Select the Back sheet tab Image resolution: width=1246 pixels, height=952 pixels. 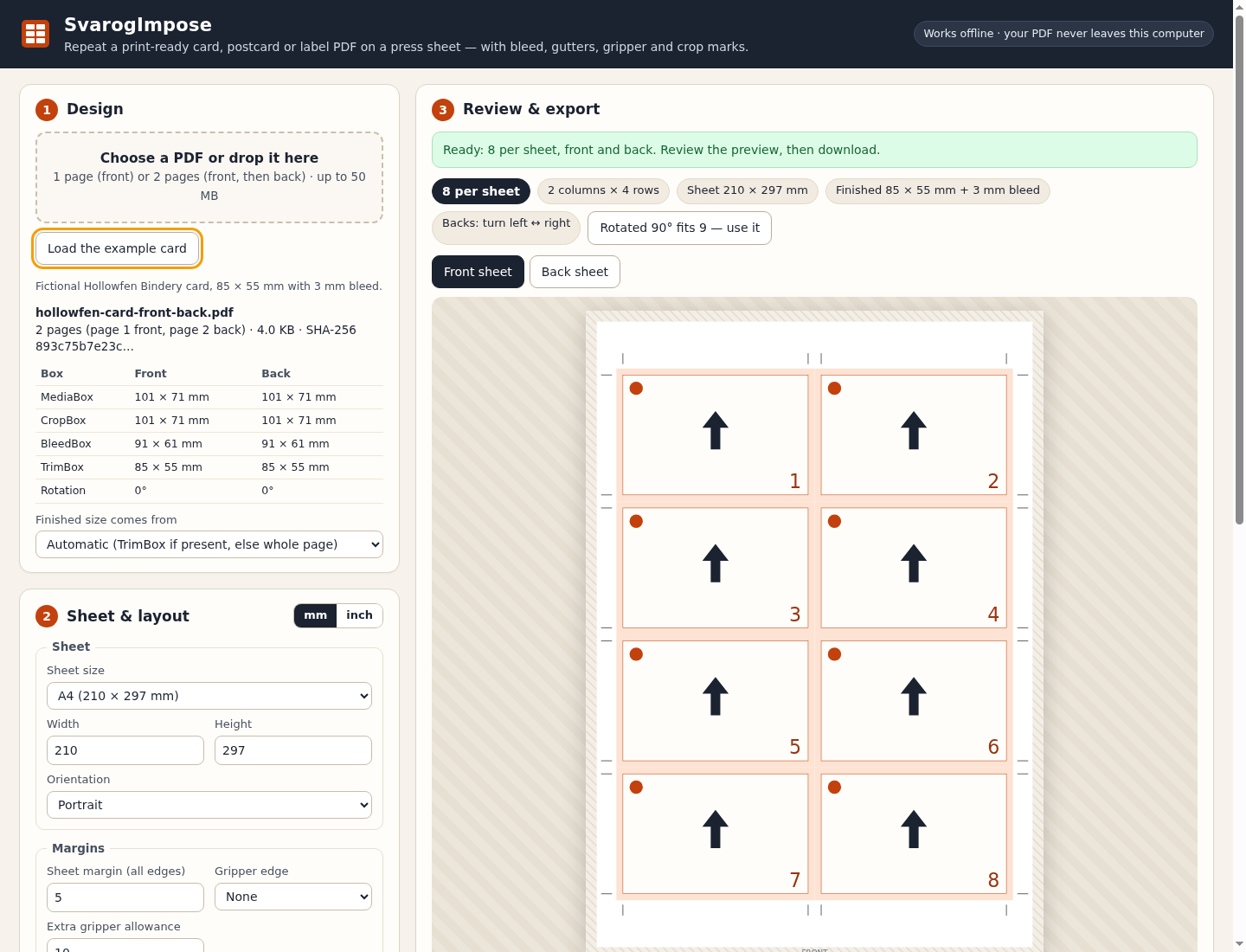tap(575, 272)
